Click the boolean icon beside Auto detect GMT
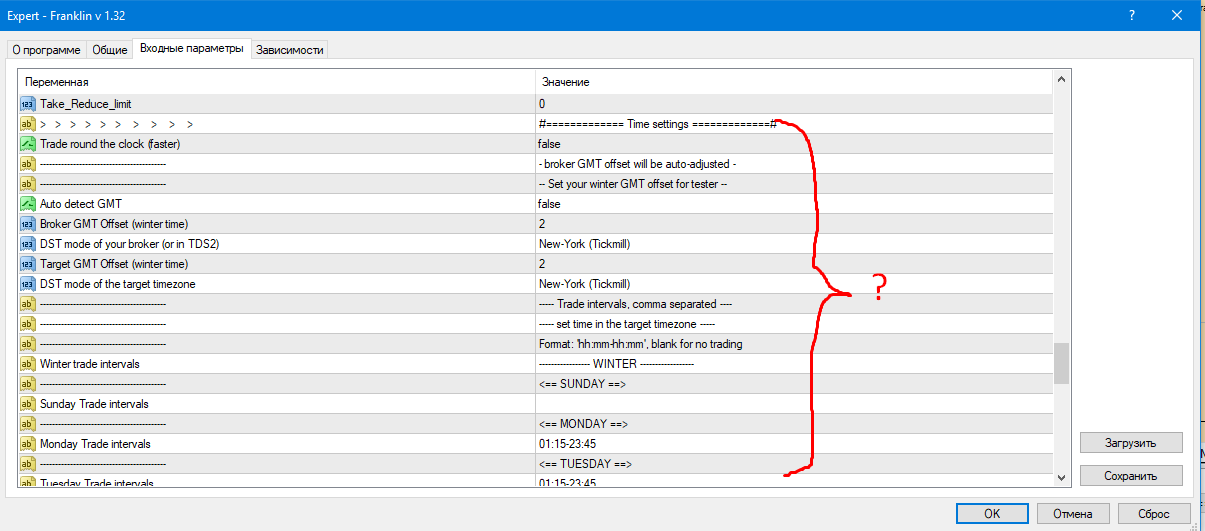Viewport: 1205px width, 531px height. [x=28, y=204]
